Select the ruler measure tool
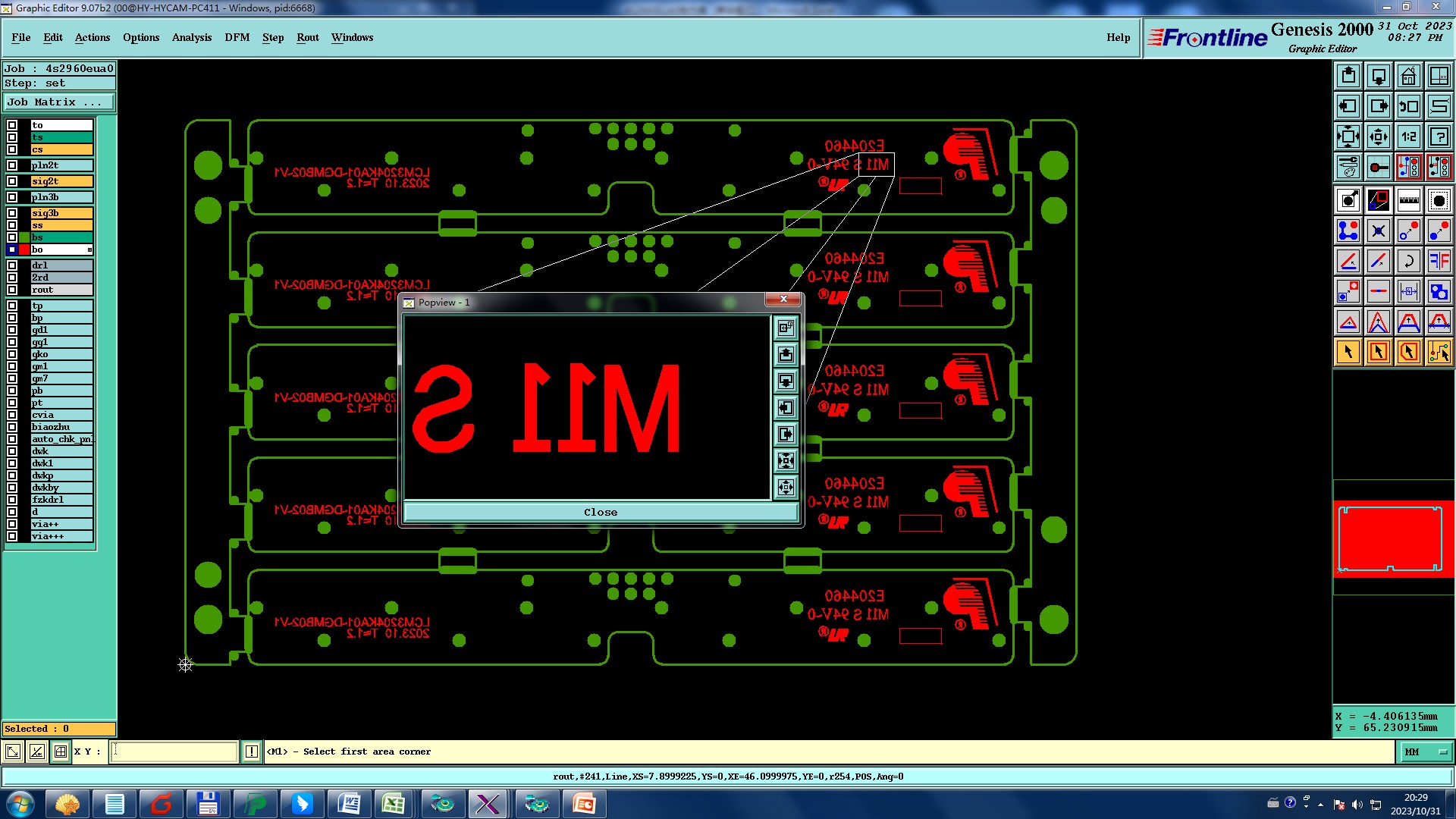 coord(1408,200)
